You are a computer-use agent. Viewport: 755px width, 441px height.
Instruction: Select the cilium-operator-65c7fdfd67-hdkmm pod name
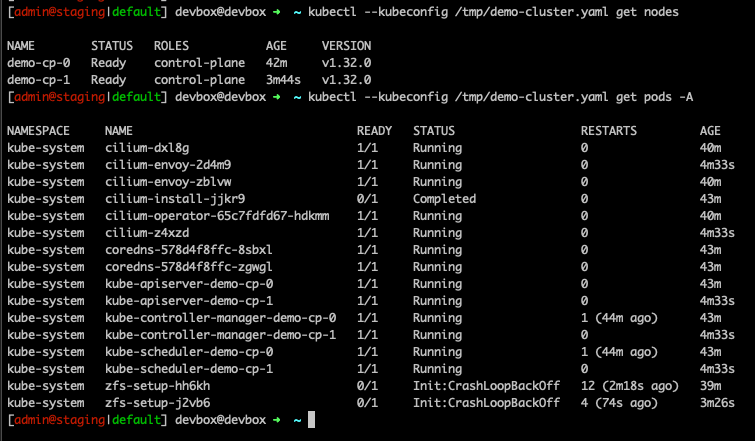pos(217,216)
